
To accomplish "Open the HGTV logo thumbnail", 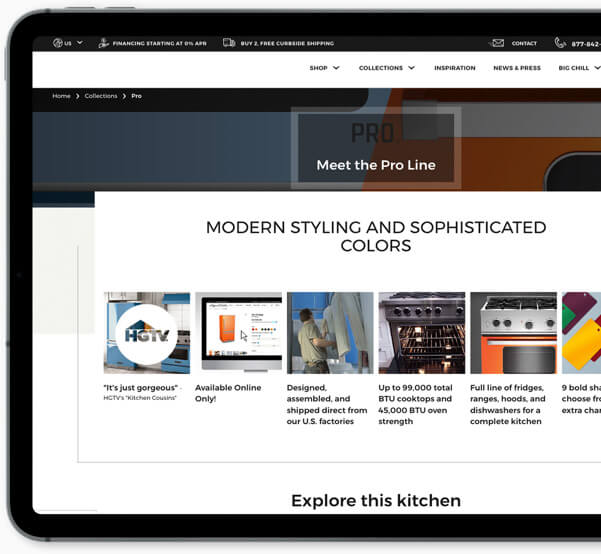I will [x=147, y=333].
